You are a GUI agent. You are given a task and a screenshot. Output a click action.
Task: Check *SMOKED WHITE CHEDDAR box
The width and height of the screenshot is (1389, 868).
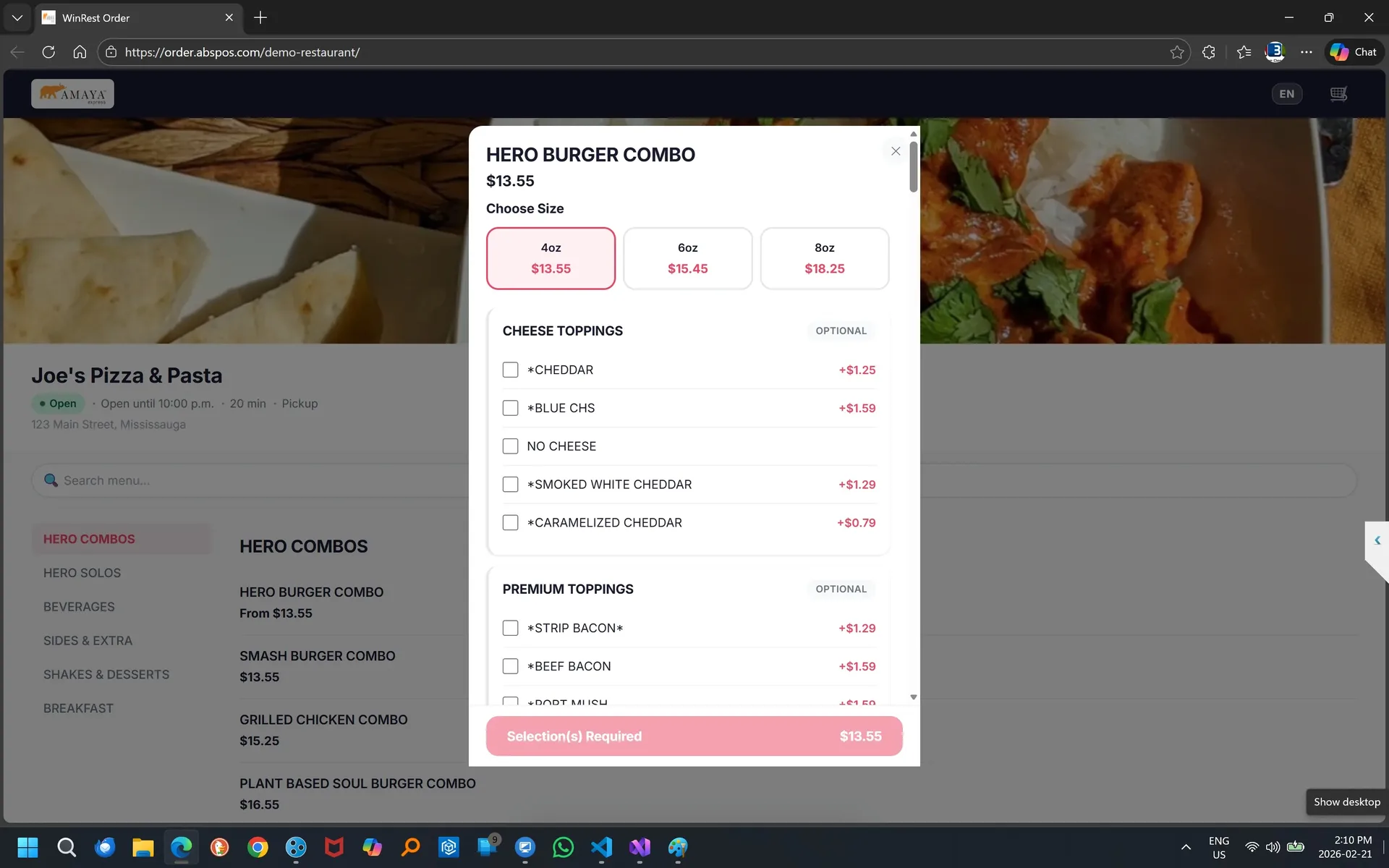pos(510,485)
